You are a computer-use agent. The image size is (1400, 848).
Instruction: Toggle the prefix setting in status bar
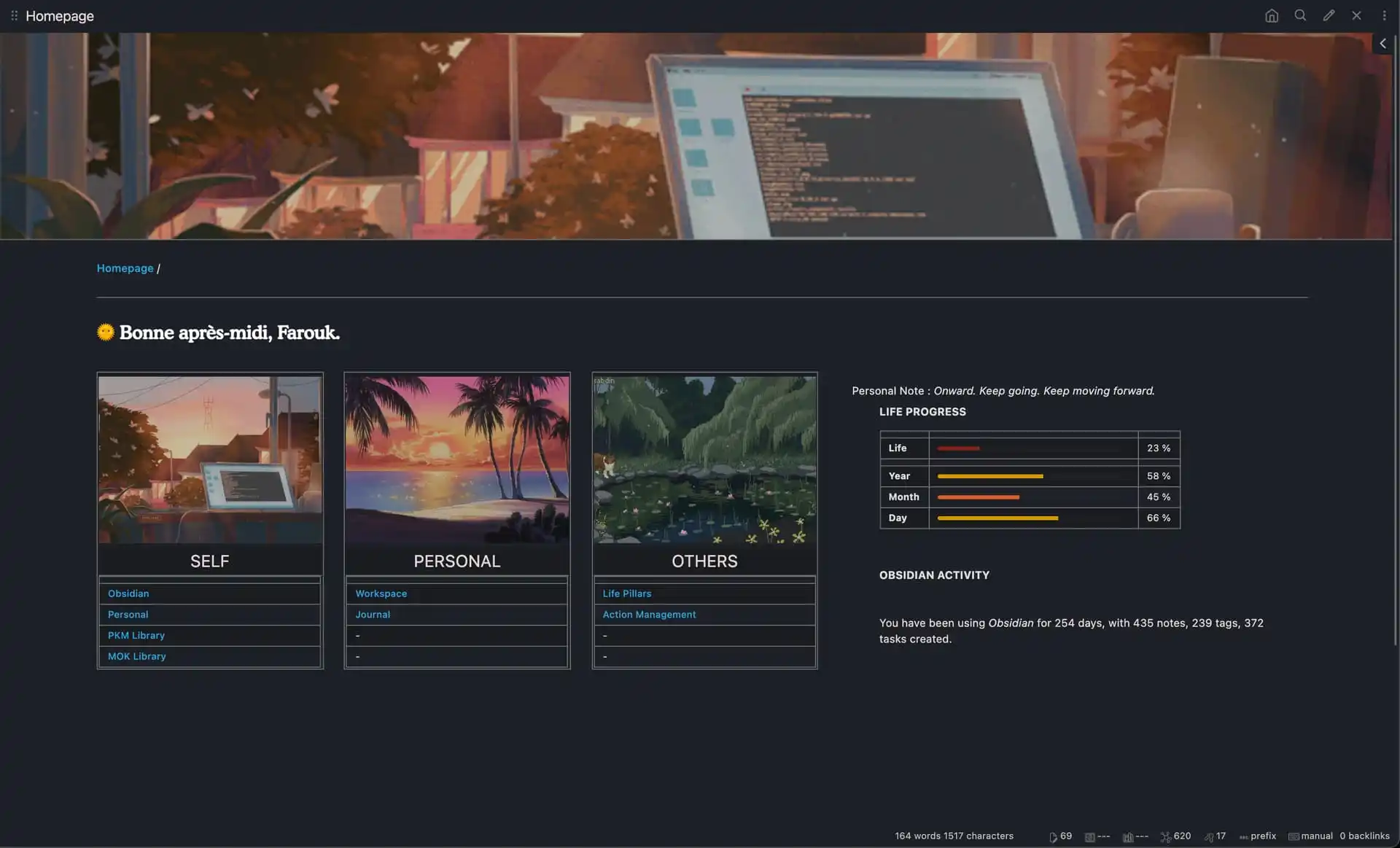point(1258,836)
